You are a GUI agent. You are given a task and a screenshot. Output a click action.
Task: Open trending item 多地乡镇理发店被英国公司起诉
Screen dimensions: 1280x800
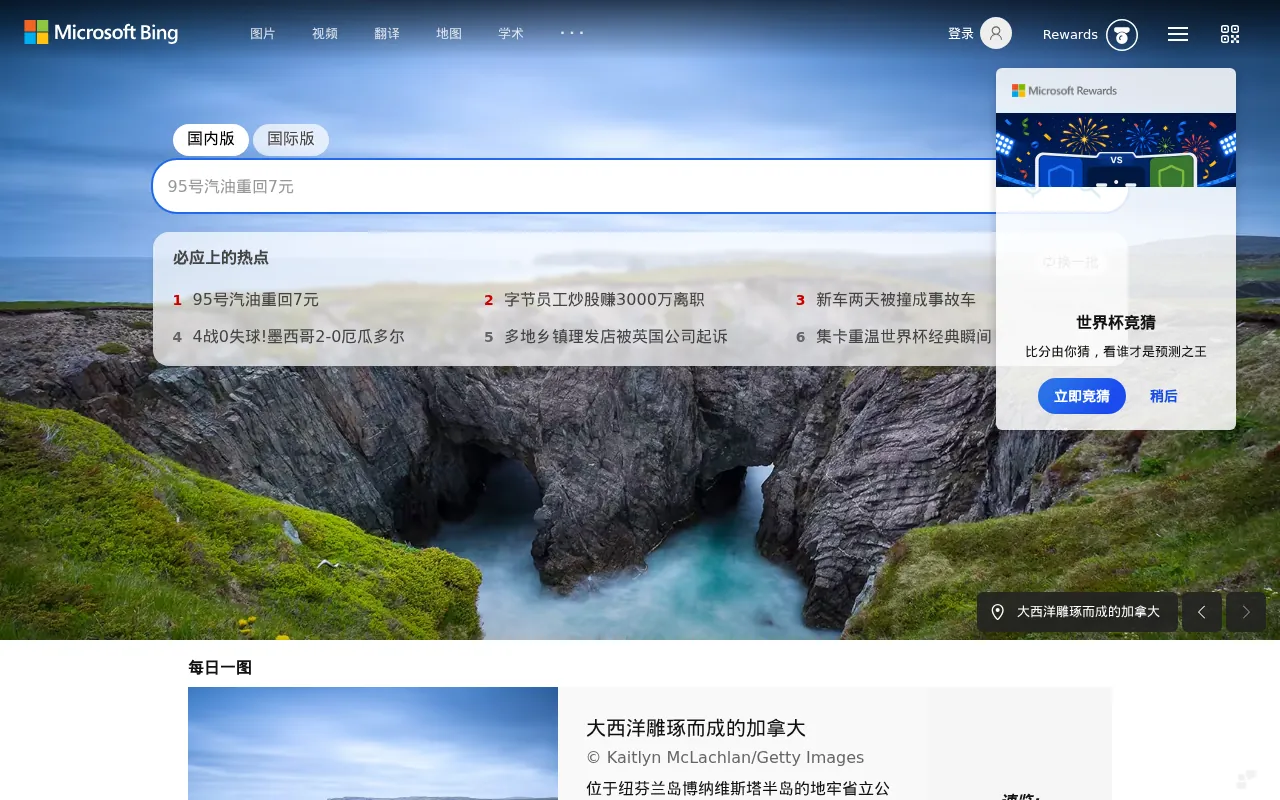coord(616,336)
